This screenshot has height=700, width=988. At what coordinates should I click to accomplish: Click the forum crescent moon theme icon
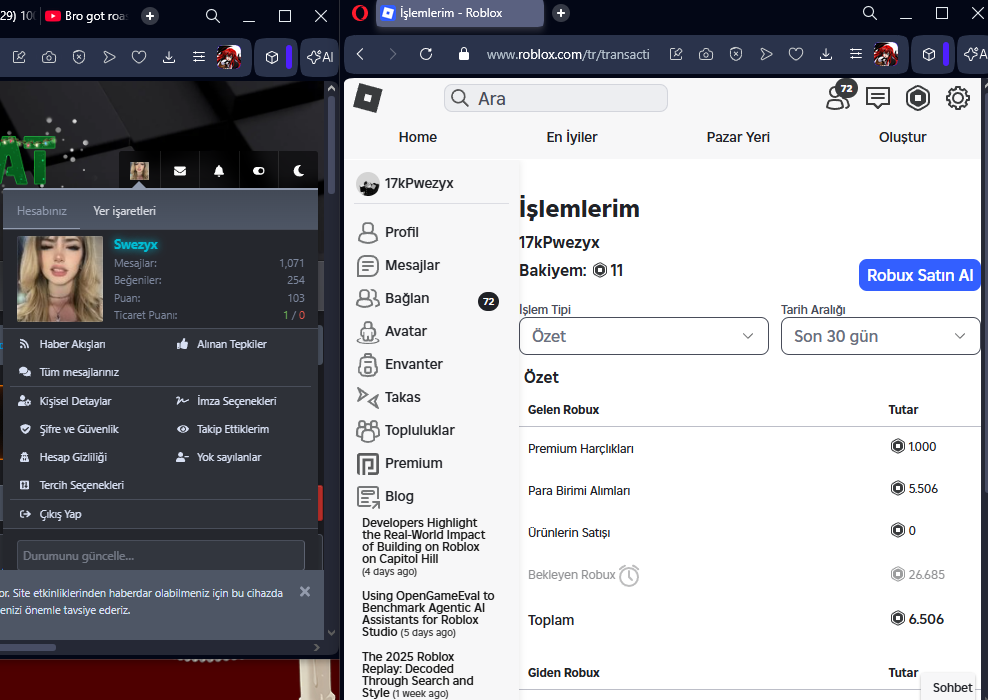[x=299, y=171]
